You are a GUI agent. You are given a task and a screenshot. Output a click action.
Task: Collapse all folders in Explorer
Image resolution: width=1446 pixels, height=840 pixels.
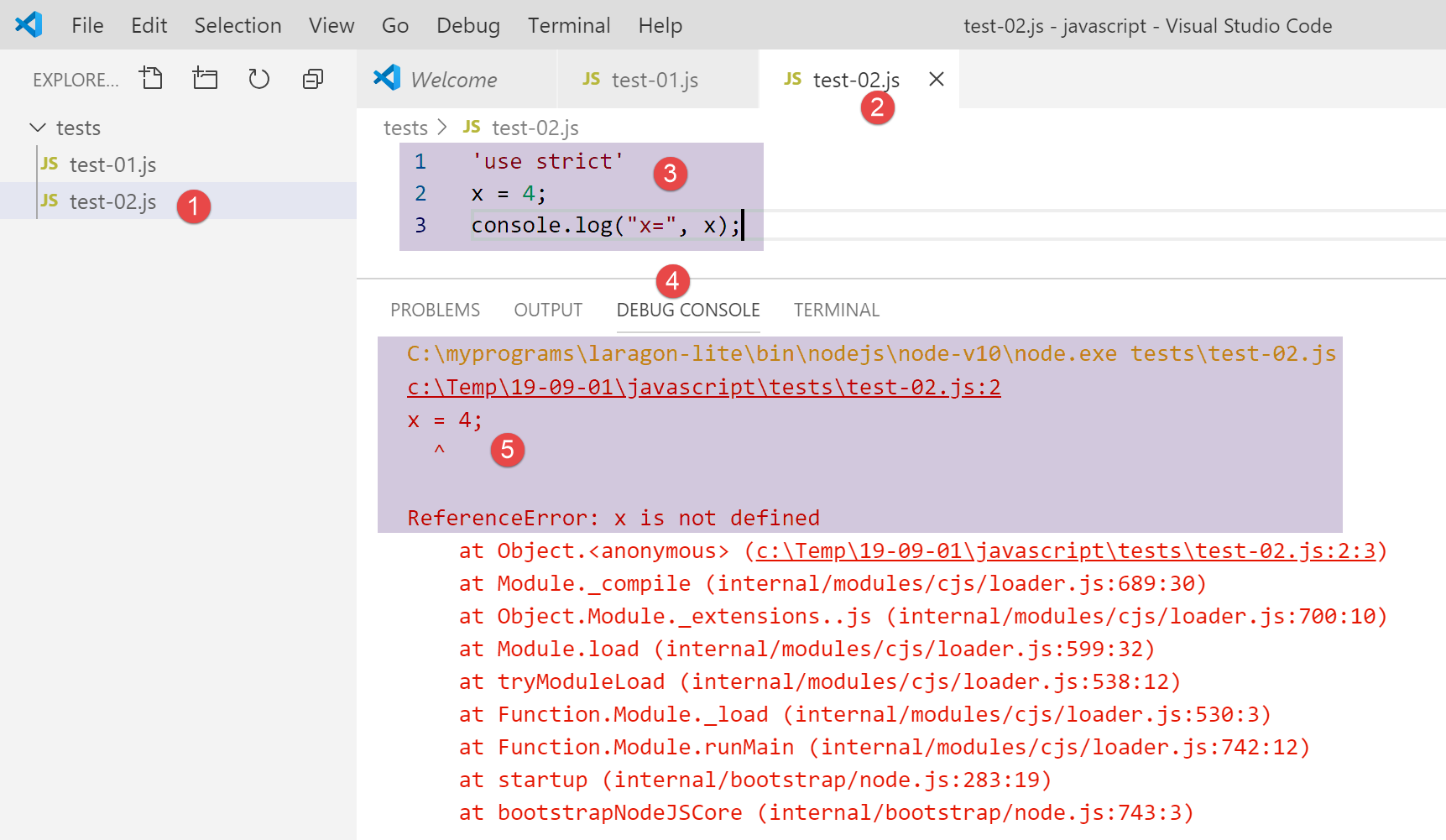312,79
